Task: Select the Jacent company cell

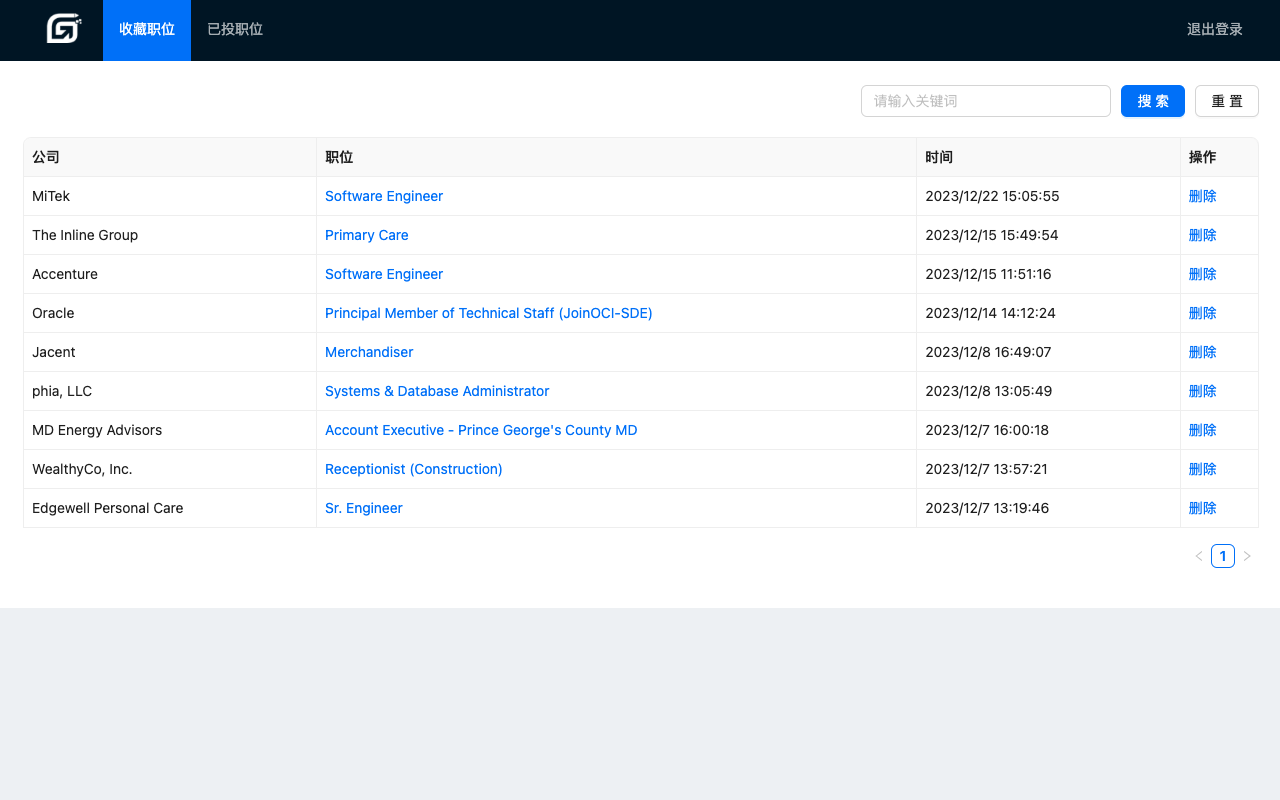Action: coord(170,352)
